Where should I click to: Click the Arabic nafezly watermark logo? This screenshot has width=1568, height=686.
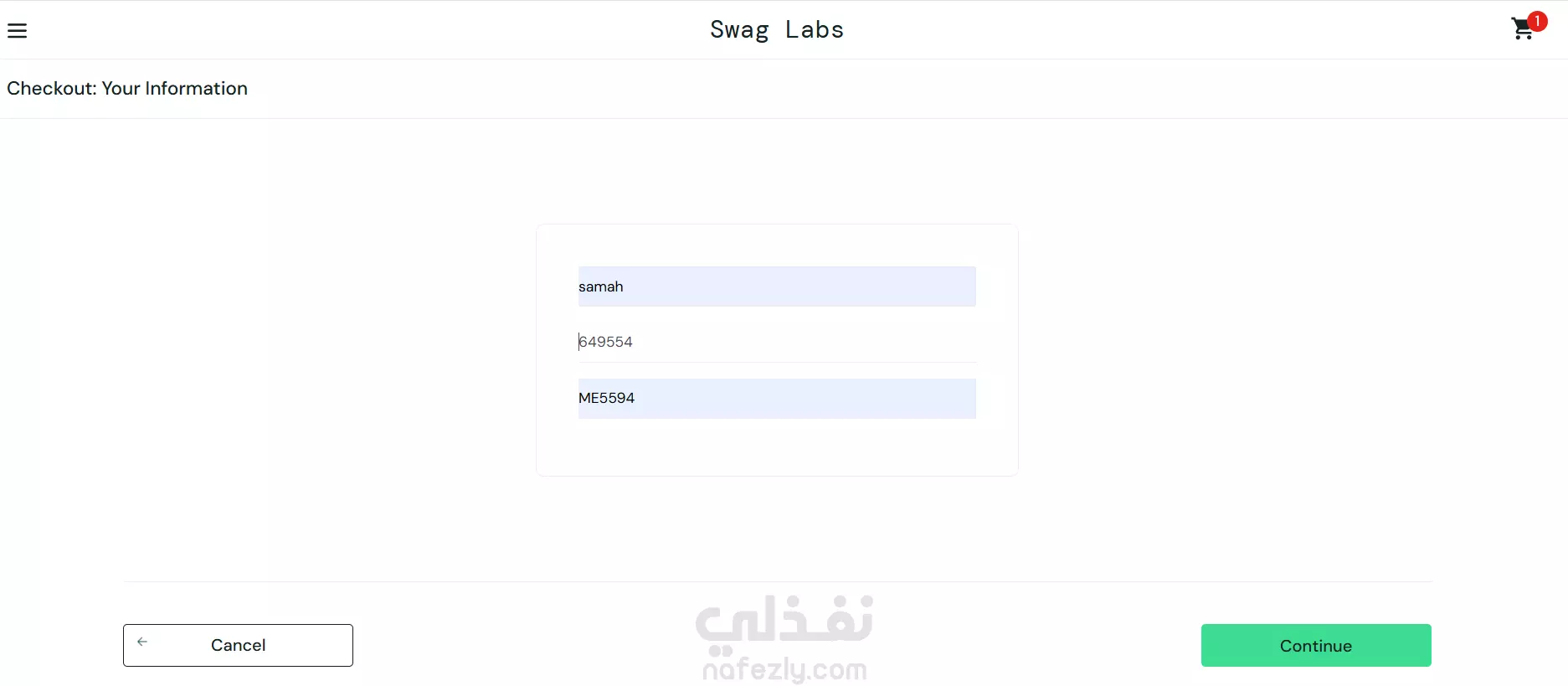click(x=784, y=624)
